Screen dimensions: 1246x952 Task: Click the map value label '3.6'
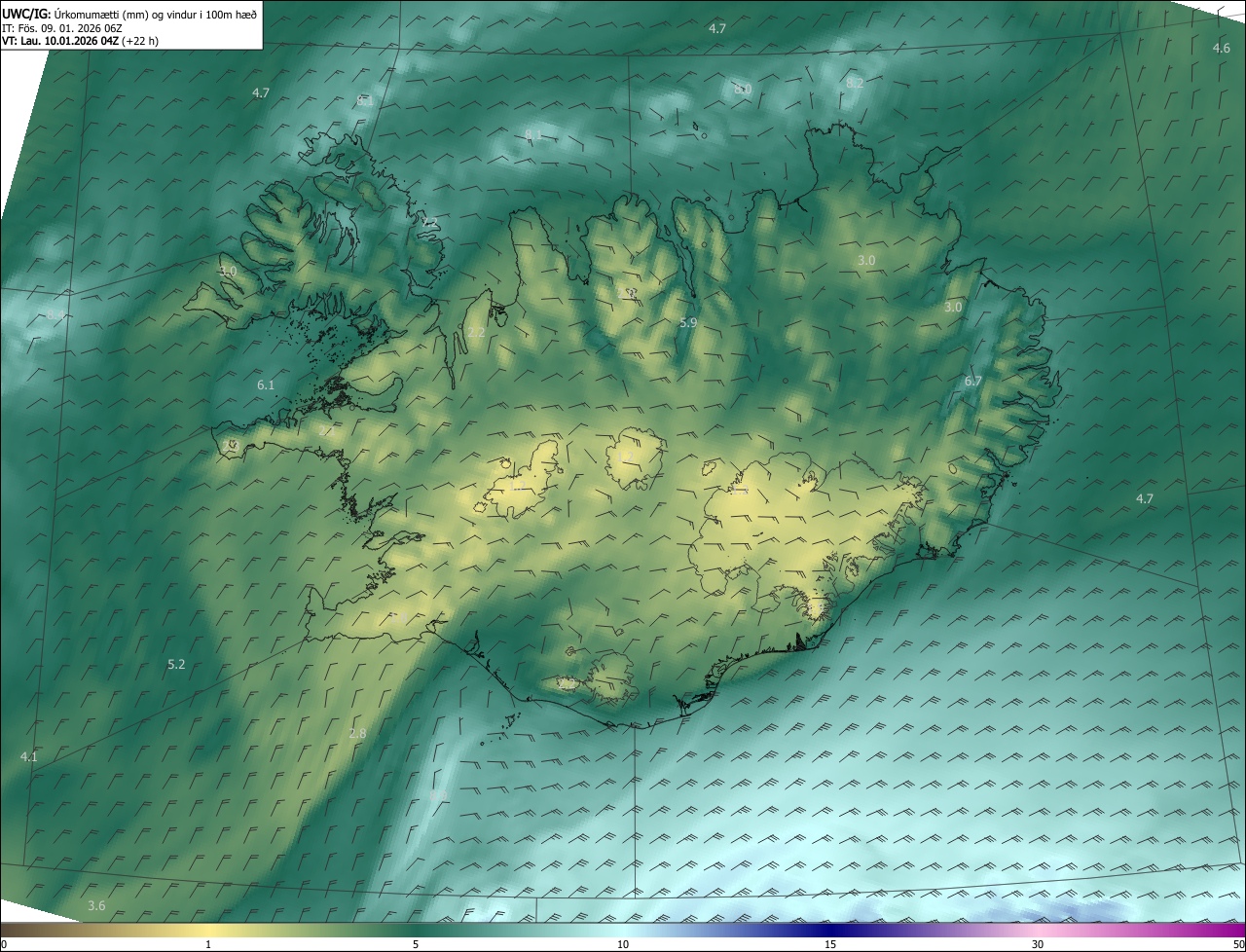[x=96, y=906]
